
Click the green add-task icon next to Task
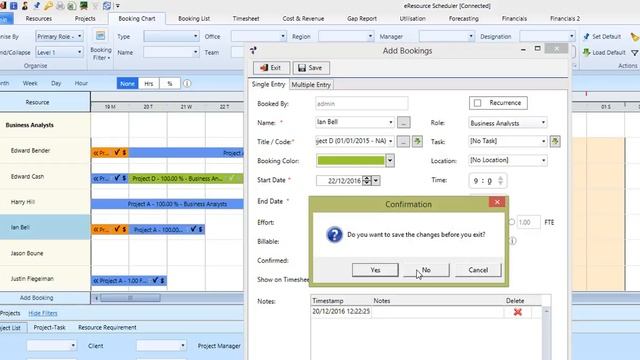coord(555,141)
